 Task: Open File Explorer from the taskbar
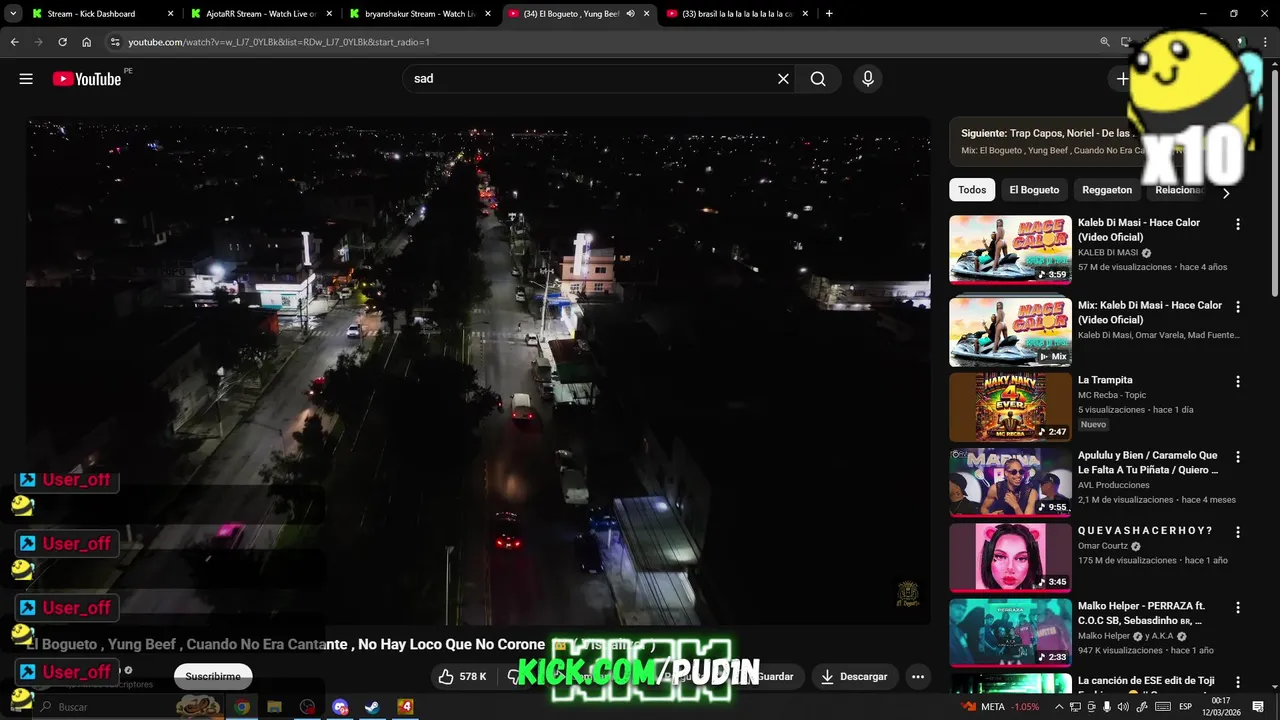pyautogui.click(x=274, y=707)
